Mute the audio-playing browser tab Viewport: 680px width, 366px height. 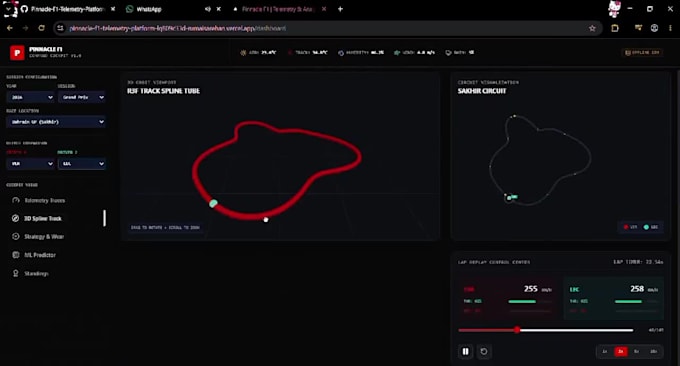(x=208, y=9)
